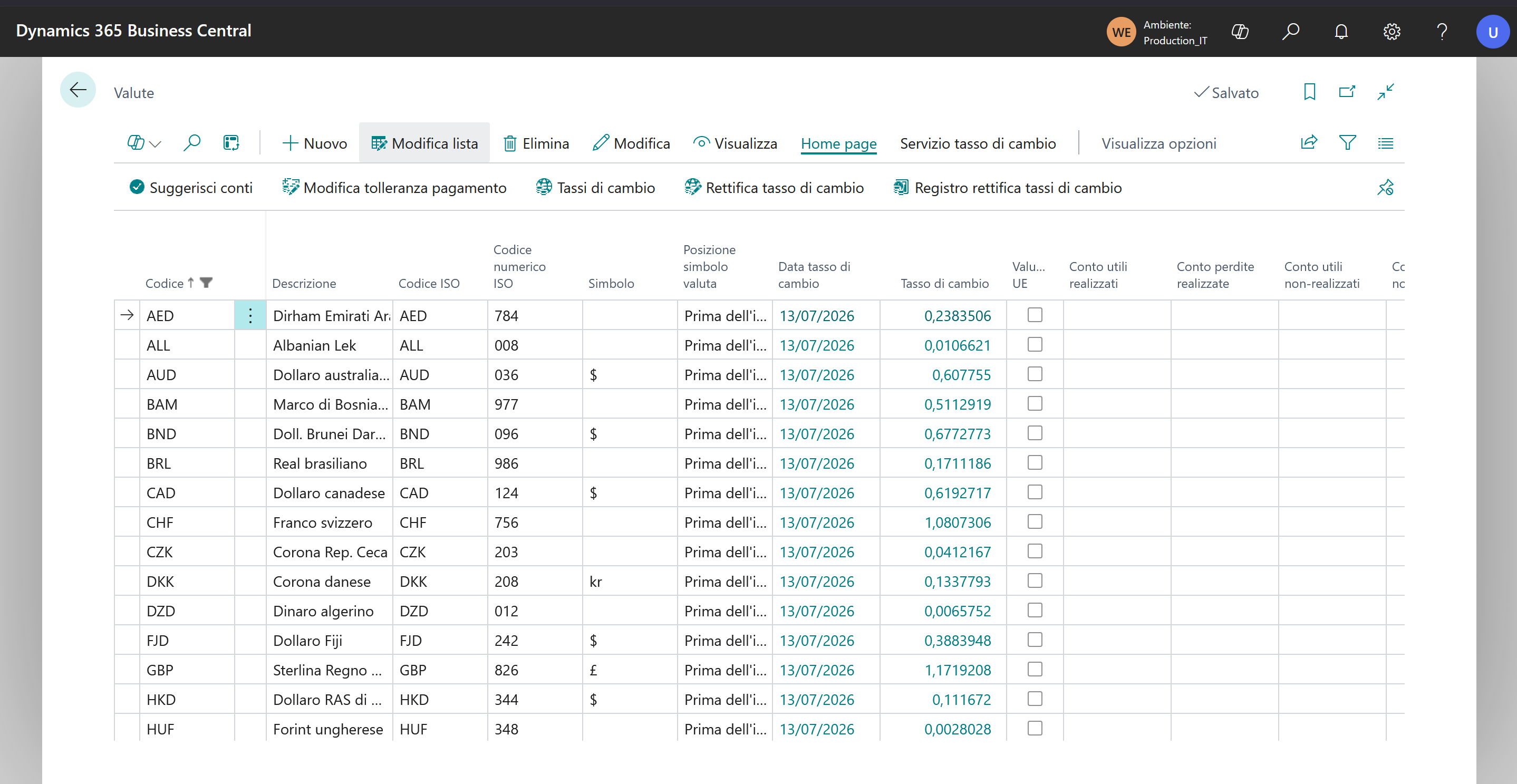Collapse the page with shrink arrows icon
The image size is (1517, 784).
pos(1386,92)
